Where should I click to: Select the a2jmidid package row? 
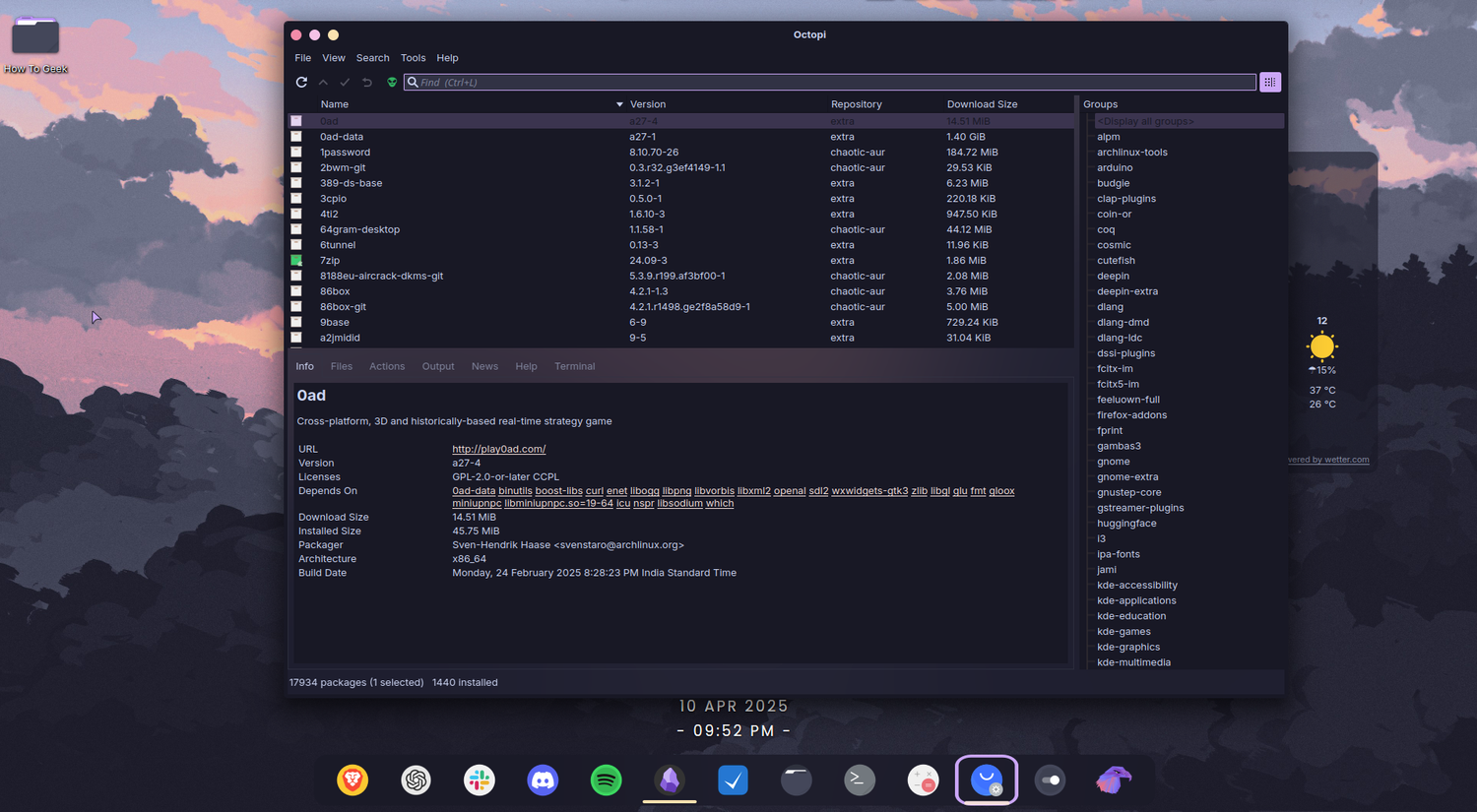click(681, 338)
